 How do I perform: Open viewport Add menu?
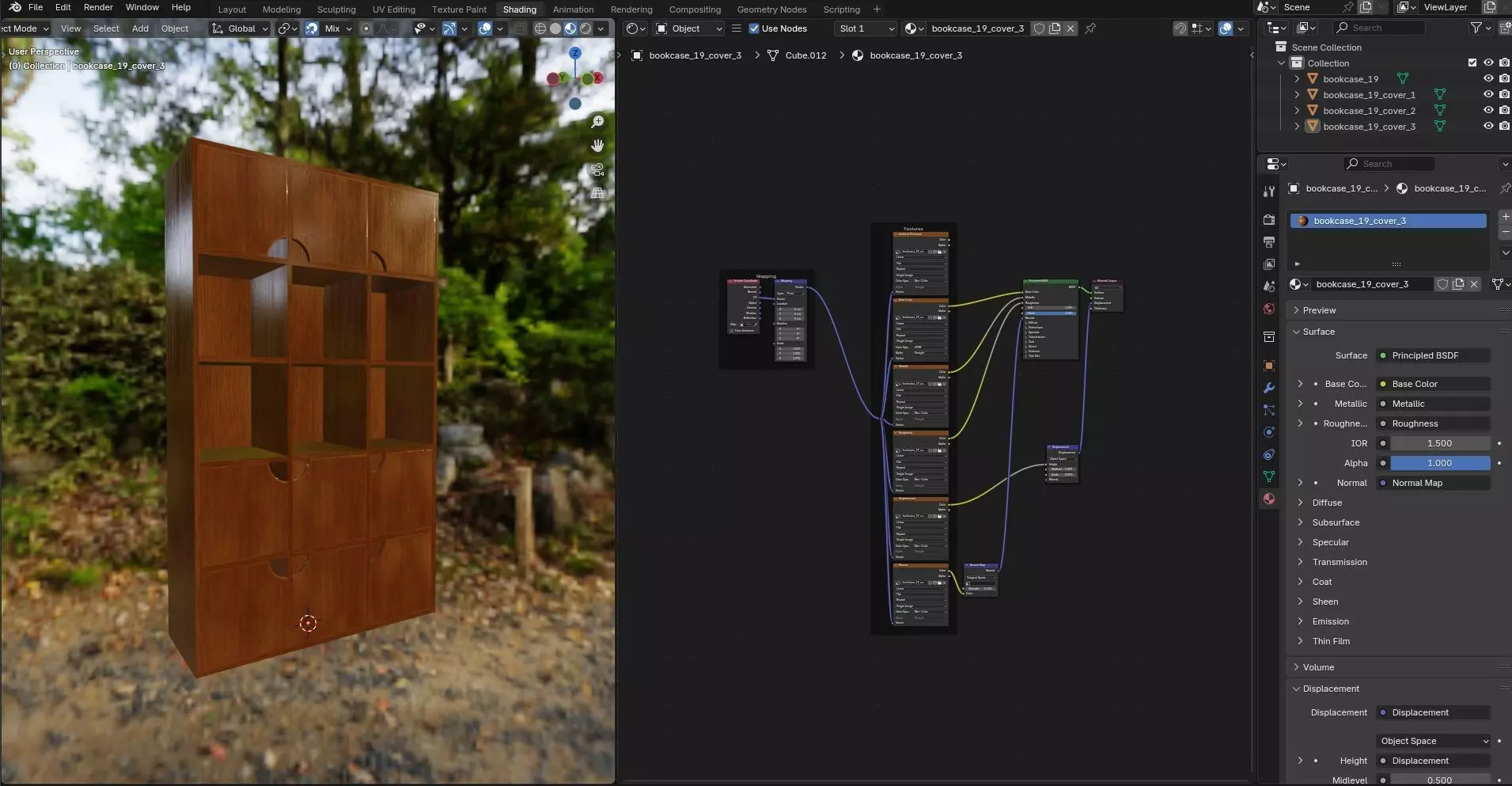(x=140, y=28)
